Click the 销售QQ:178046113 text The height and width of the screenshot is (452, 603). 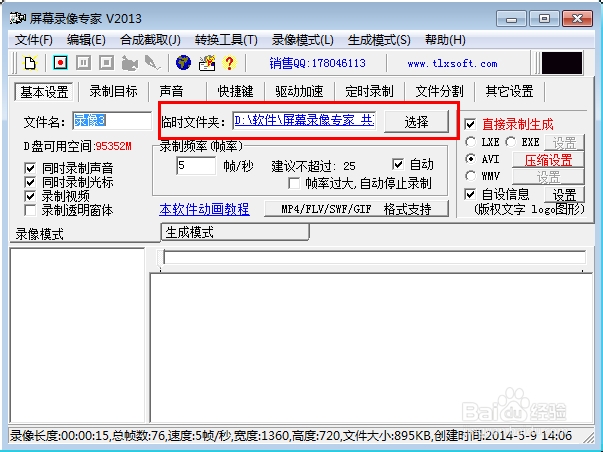(317, 63)
